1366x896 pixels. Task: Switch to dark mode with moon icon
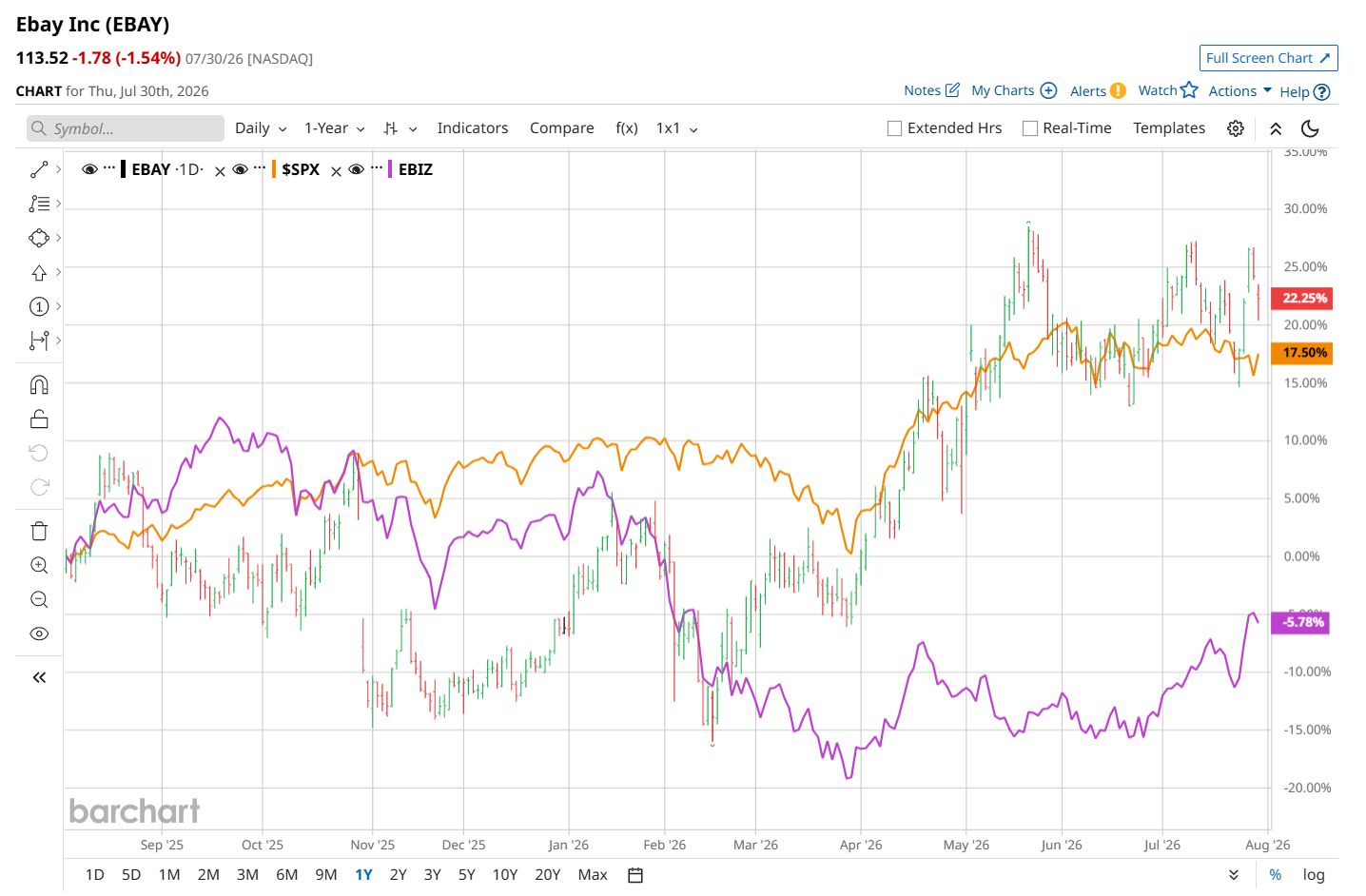click(1310, 128)
